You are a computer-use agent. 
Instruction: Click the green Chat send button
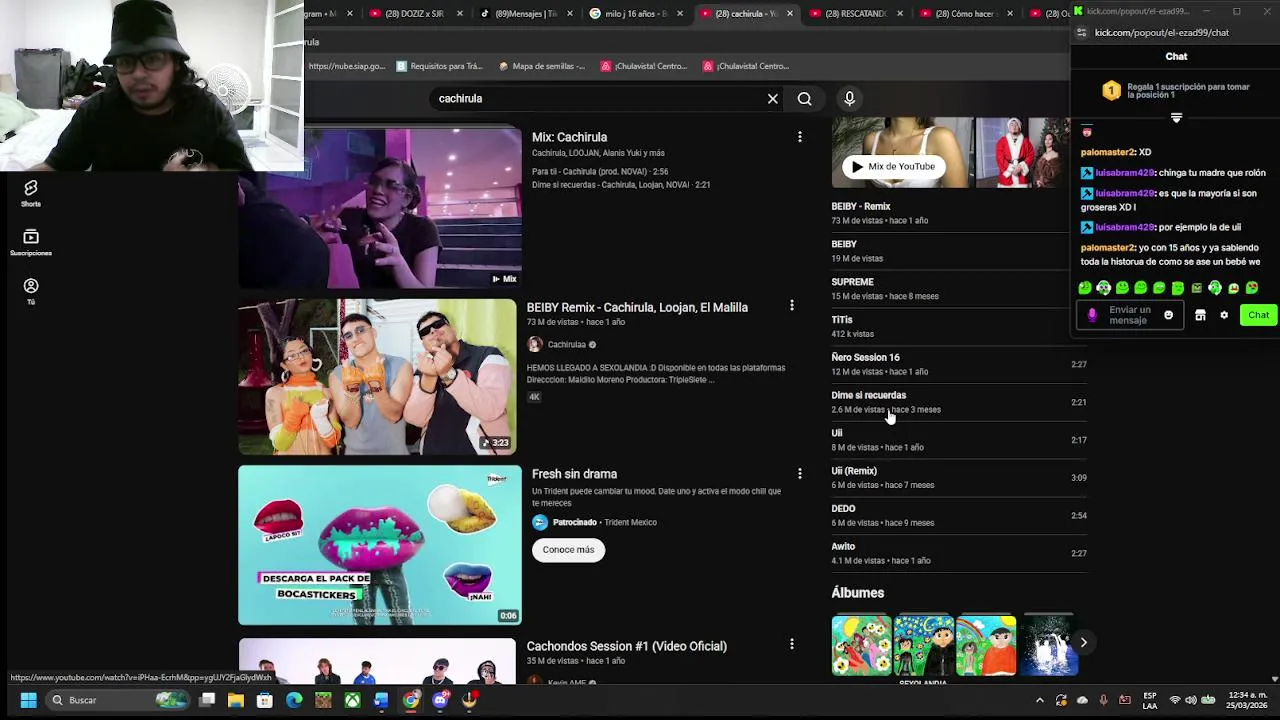point(1258,315)
